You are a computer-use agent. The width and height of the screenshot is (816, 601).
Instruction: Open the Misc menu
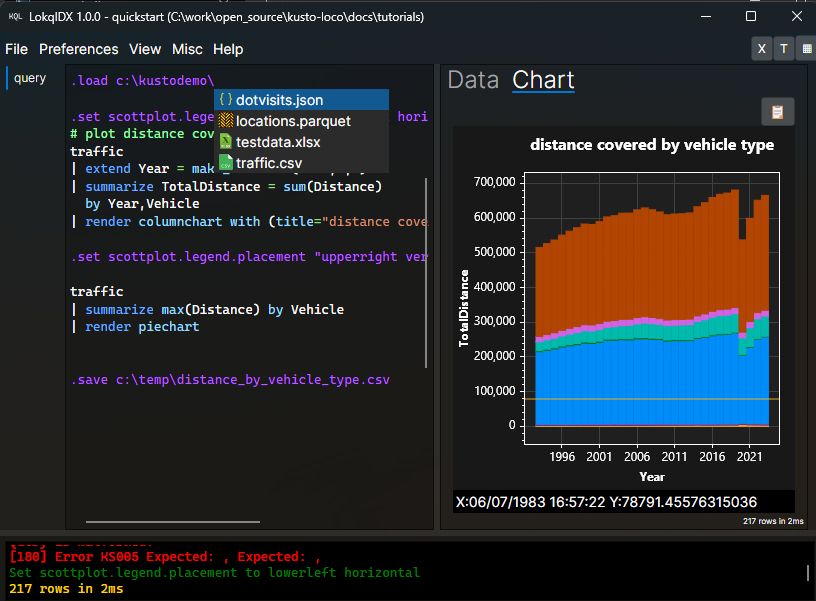(187, 49)
